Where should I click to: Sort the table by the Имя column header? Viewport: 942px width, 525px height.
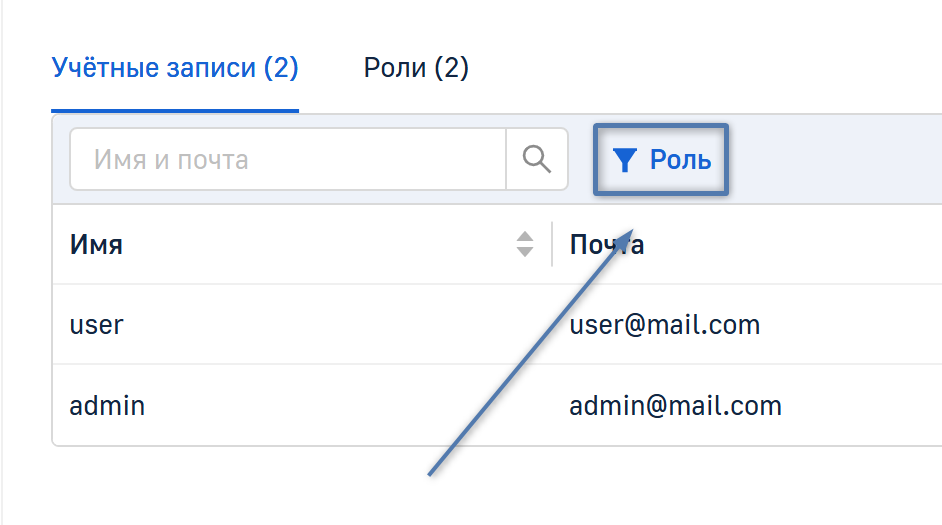pos(96,245)
